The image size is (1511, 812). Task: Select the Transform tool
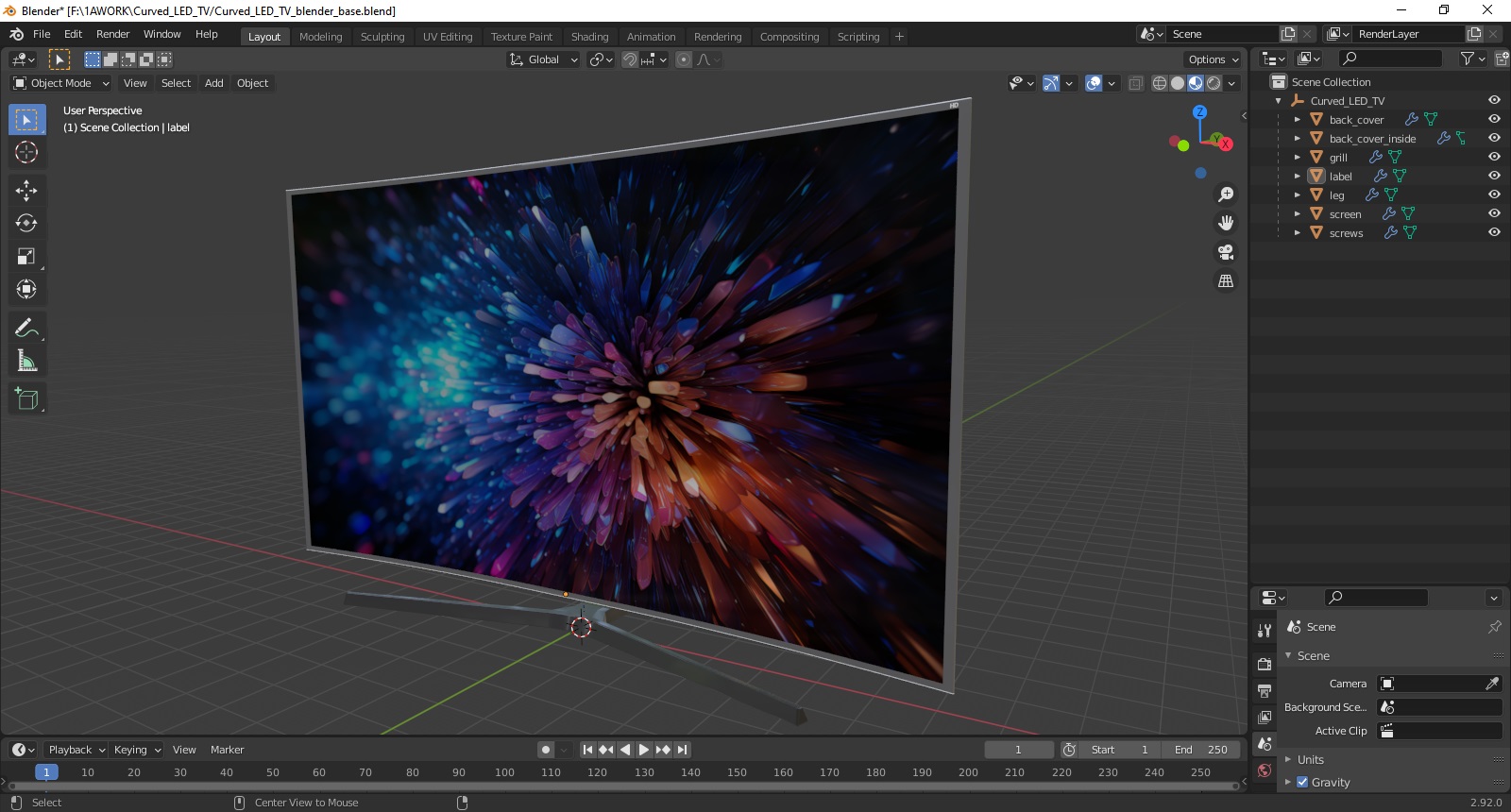[x=26, y=289]
